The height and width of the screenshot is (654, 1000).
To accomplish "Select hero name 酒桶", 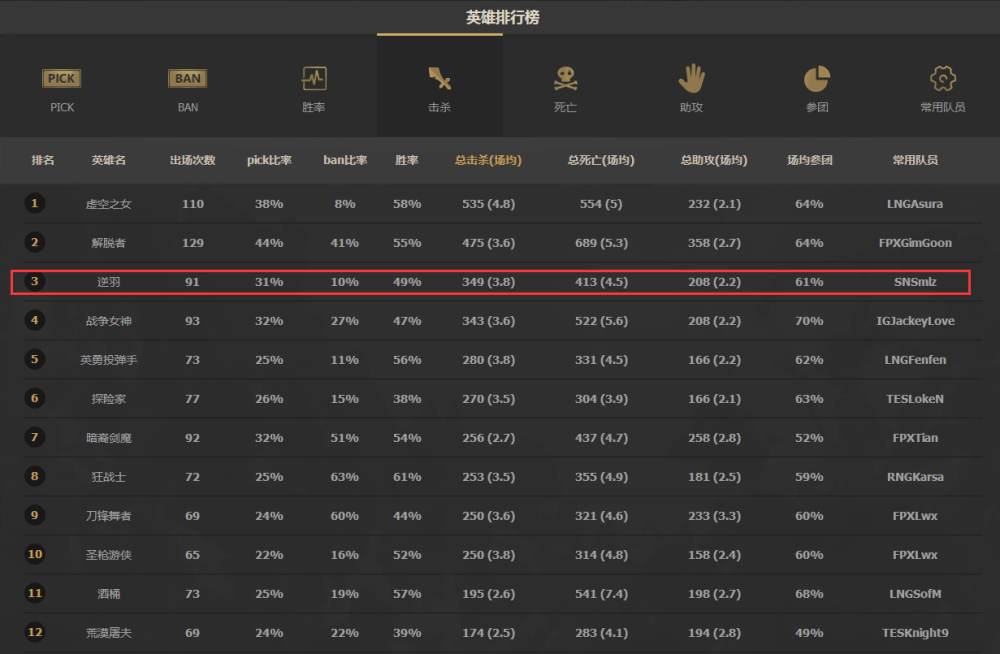I will point(108,593).
